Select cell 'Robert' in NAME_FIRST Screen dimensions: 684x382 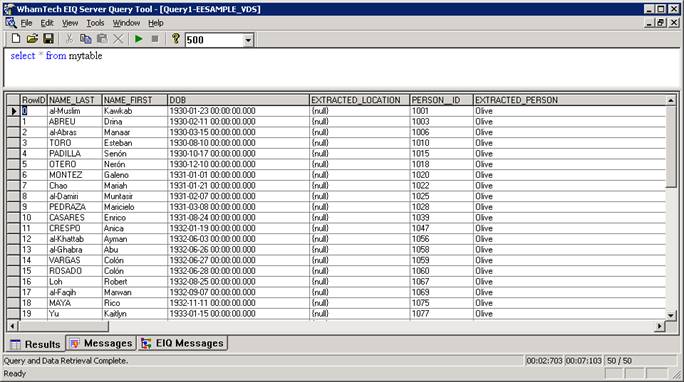134,282
